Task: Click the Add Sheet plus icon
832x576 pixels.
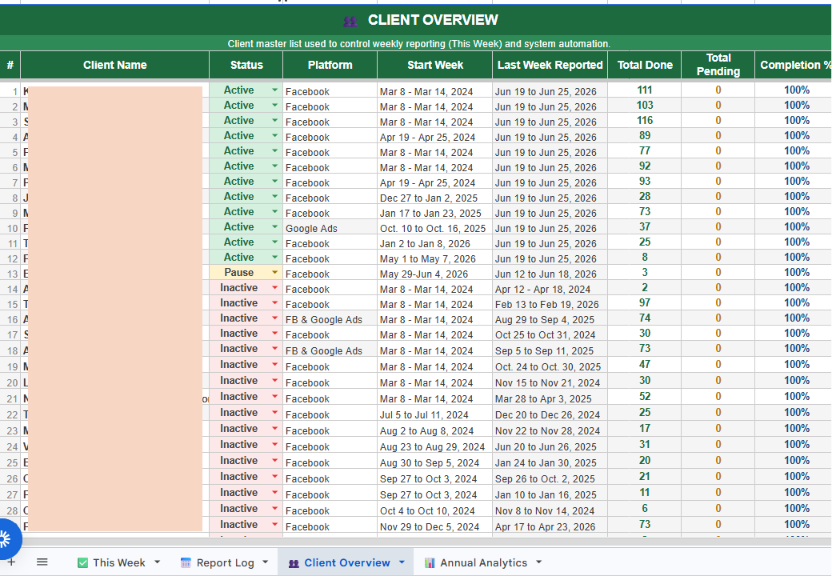Action: pyautogui.click(x=11, y=562)
